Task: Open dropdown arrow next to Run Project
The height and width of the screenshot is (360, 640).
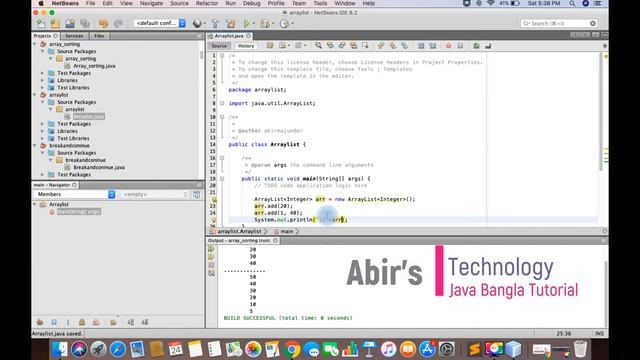Action: (253, 24)
